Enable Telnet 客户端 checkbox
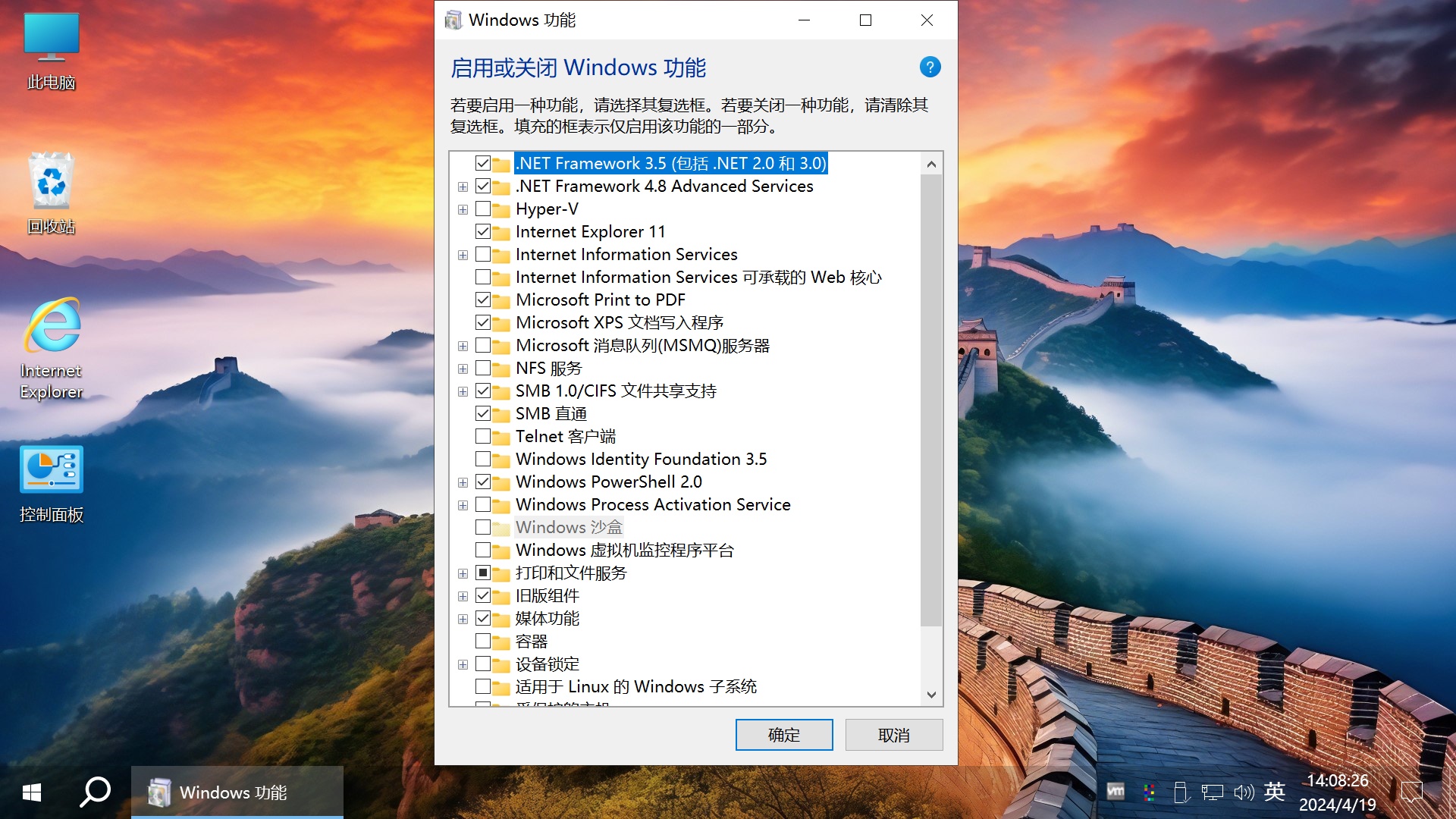Screen dimensions: 1456x819 483,436
